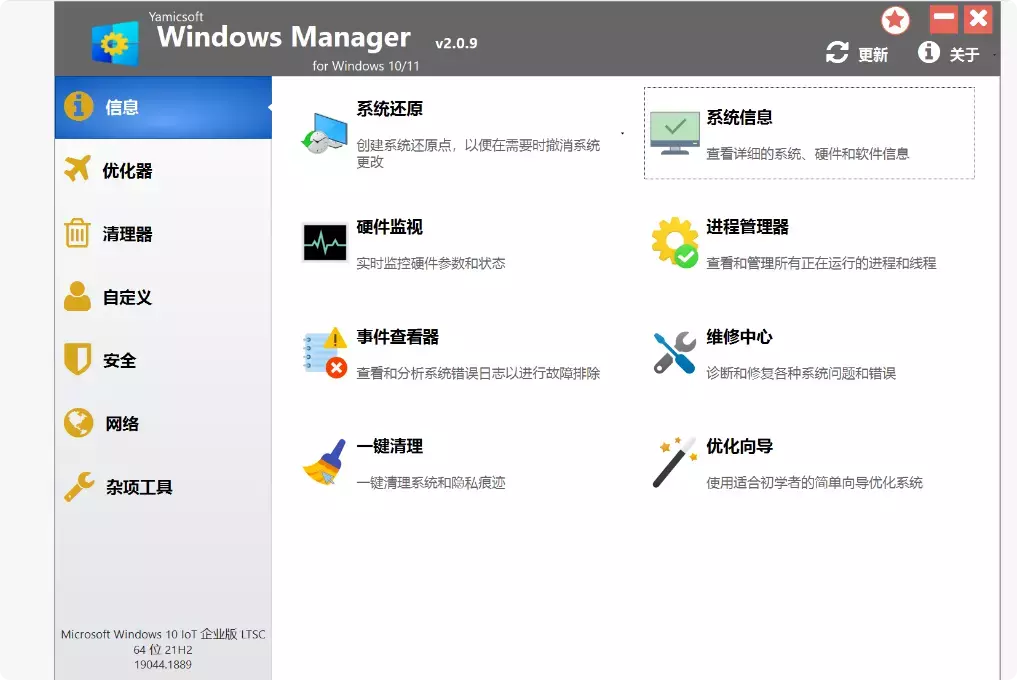This screenshot has width=1017, height=680.
Task: Click the Windows Manager logo icon
Action: (115, 40)
